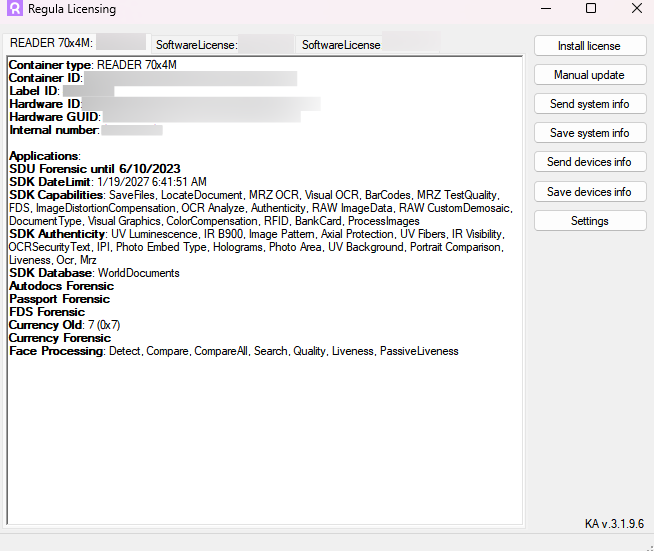Viewport: 654px width, 551px height.
Task: Maximize the Regula Licensing window
Action: coord(591,8)
